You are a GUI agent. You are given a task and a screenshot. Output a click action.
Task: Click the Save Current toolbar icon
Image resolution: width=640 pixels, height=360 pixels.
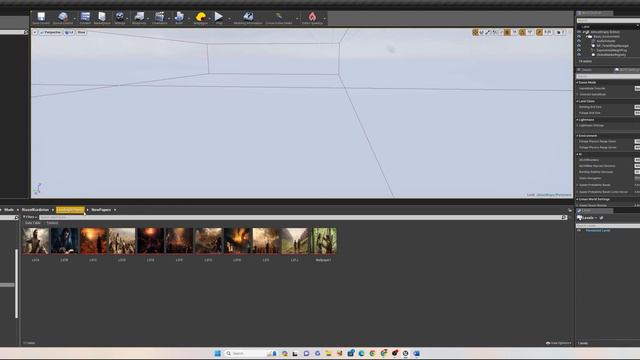pos(41,17)
